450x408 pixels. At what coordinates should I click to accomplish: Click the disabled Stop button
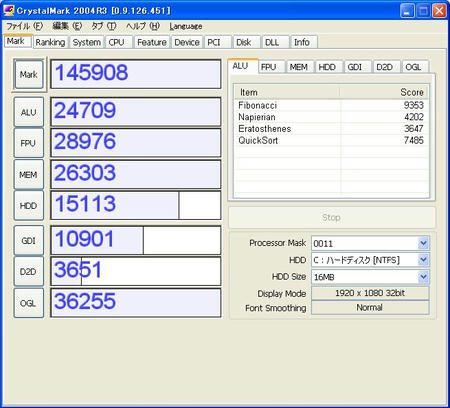(x=332, y=217)
